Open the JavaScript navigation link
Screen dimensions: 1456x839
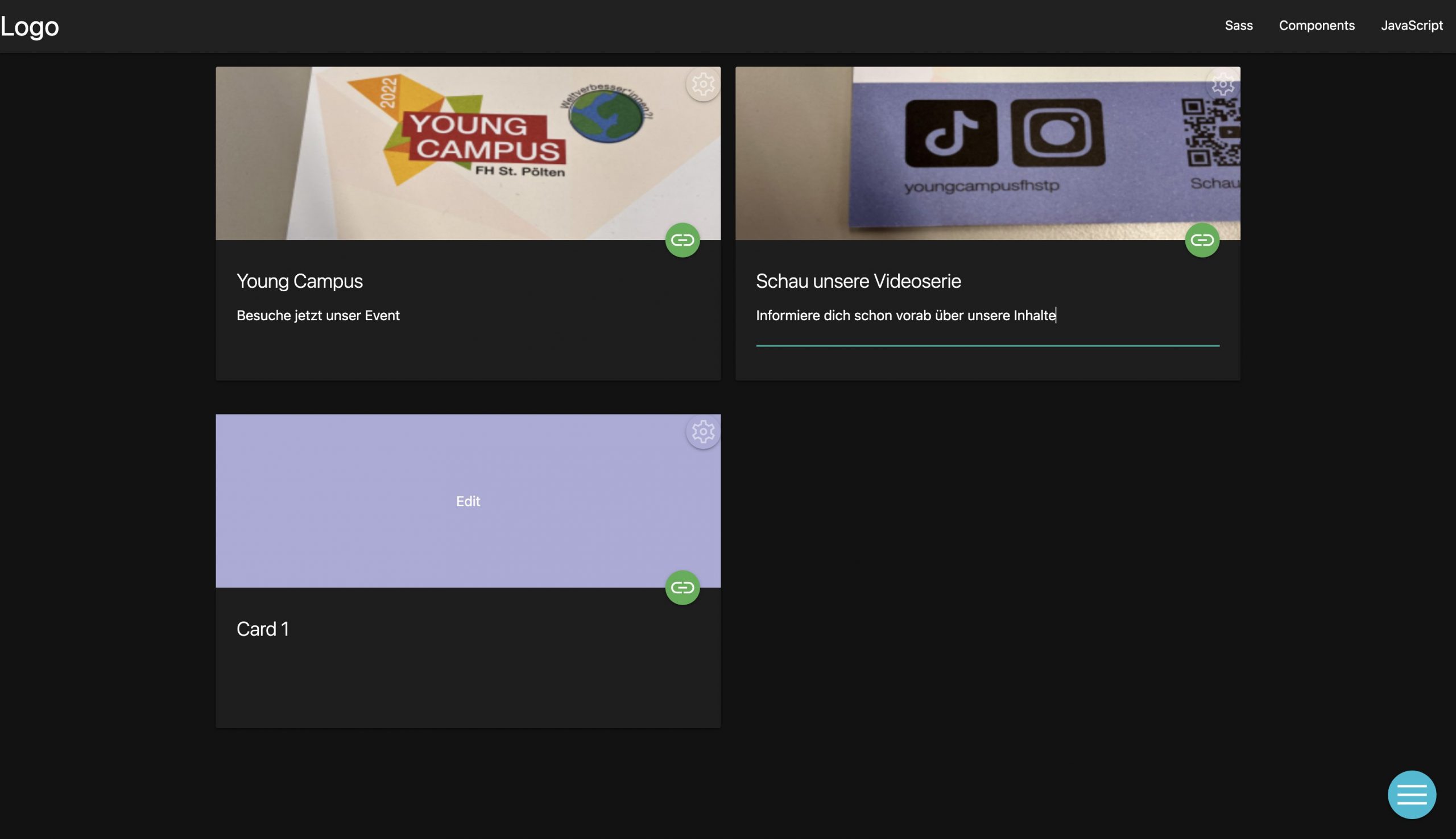click(1412, 26)
